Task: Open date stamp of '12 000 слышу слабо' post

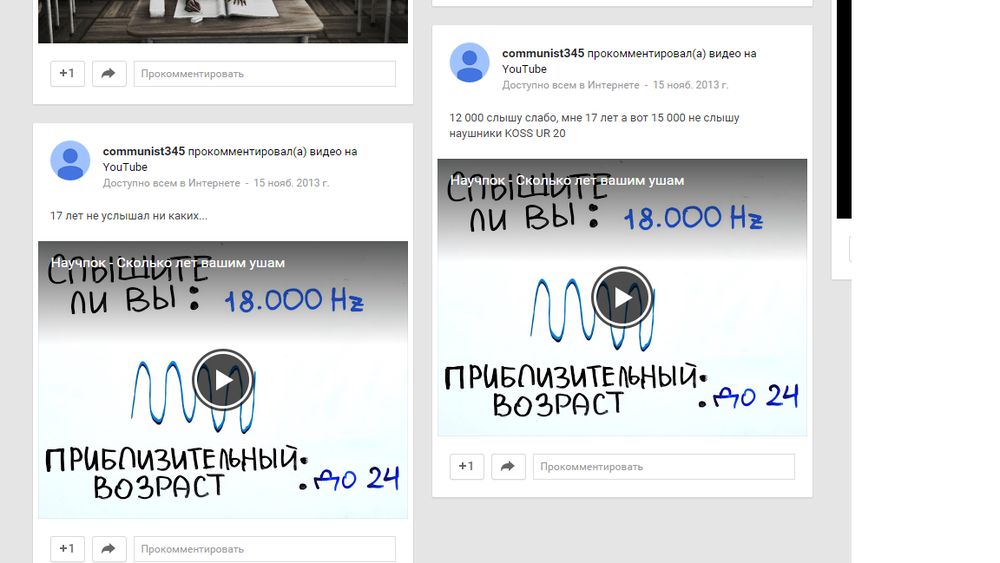Action: point(691,85)
